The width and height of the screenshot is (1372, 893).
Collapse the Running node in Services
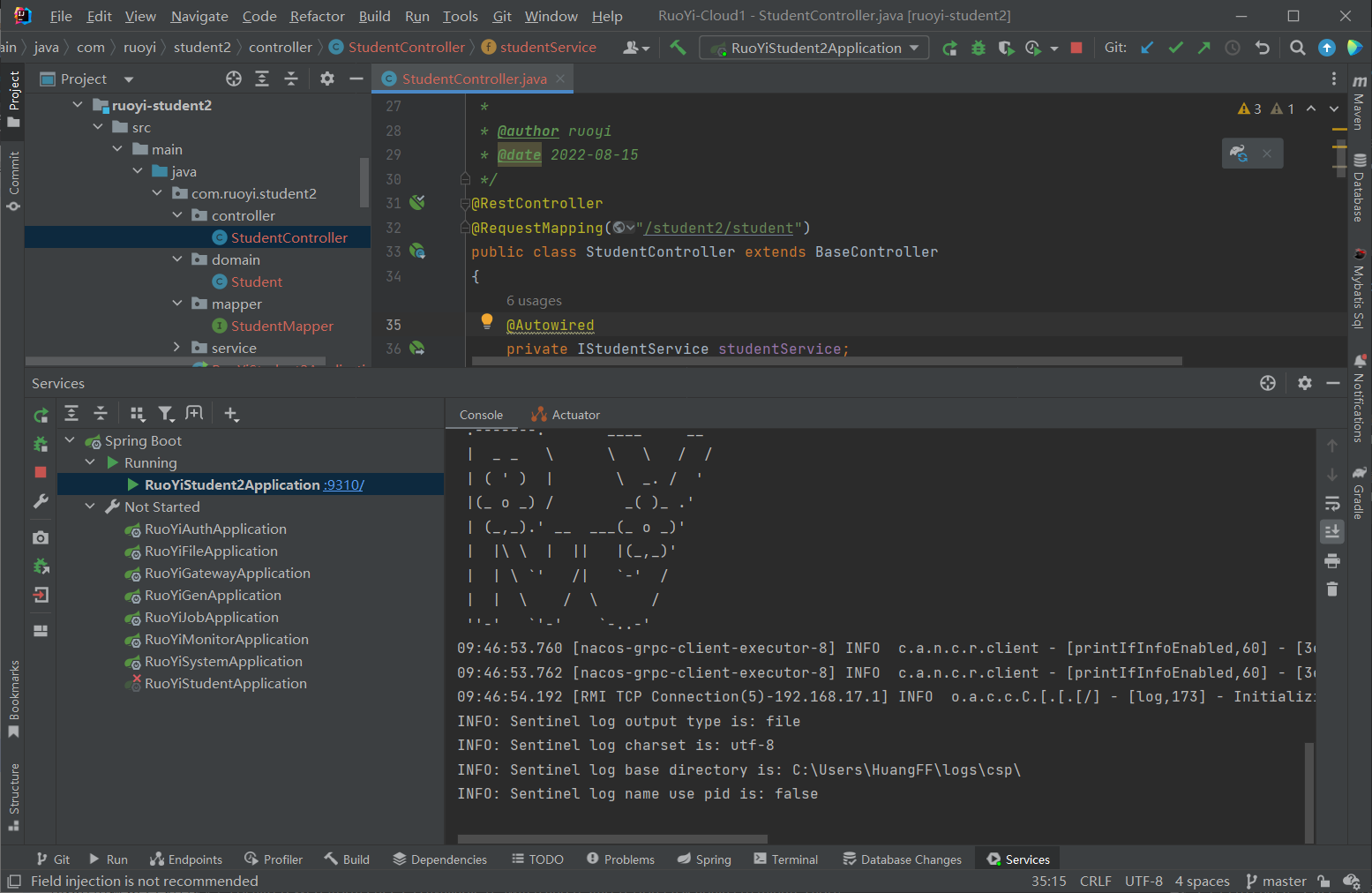pyautogui.click(x=90, y=462)
